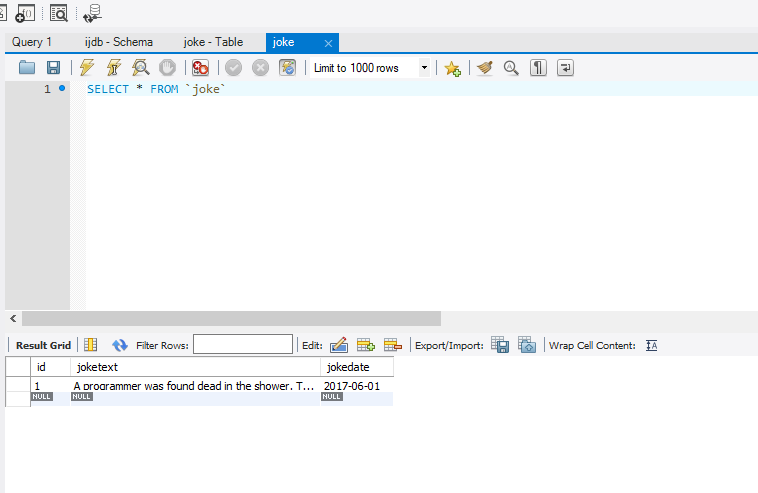This screenshot has height=493, width=758.
Task: Open find panel magnifier icon
Action: pyautogui.click(x=511, y=68)
